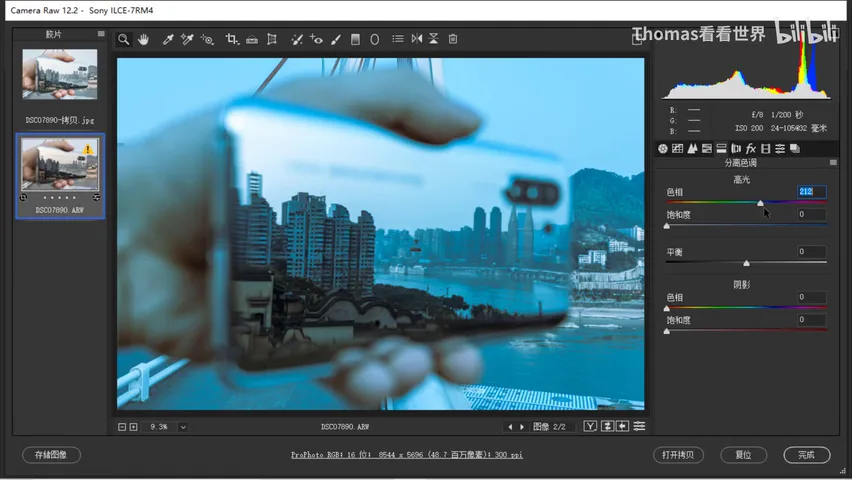The image size is (852, 480).
Task: Toggle the default settings preview icon
Action: pos(640,426)
